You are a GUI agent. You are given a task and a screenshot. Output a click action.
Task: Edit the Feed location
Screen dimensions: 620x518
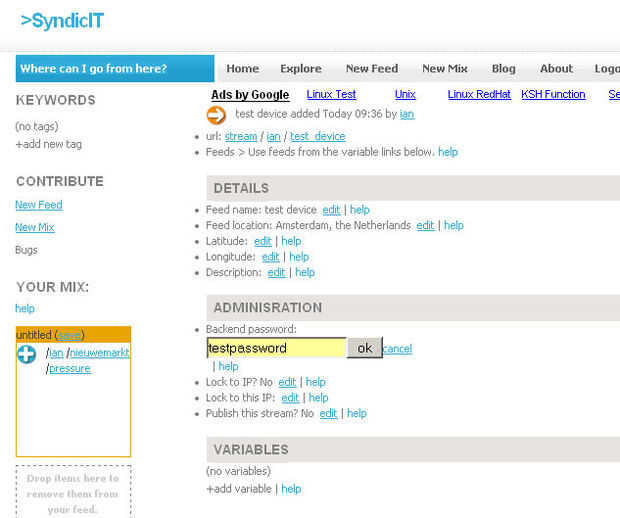(425, 225)
